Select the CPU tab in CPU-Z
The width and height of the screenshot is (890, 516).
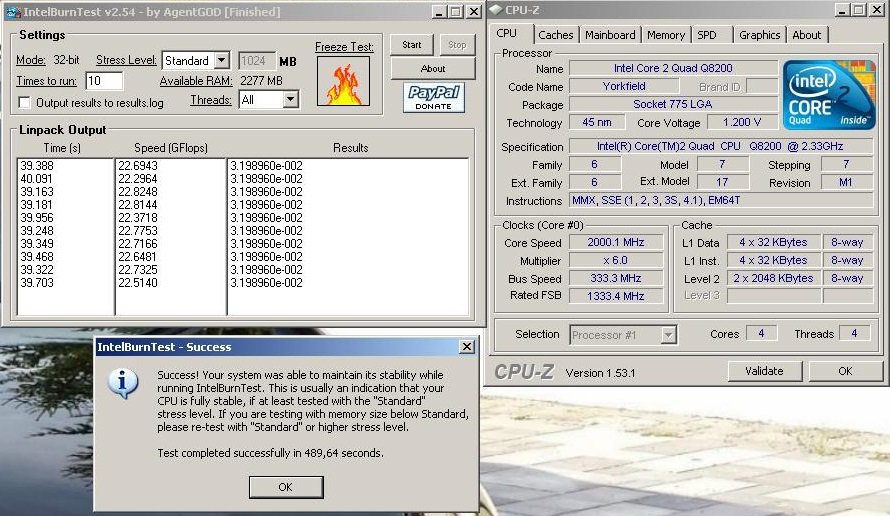[506, 33]
